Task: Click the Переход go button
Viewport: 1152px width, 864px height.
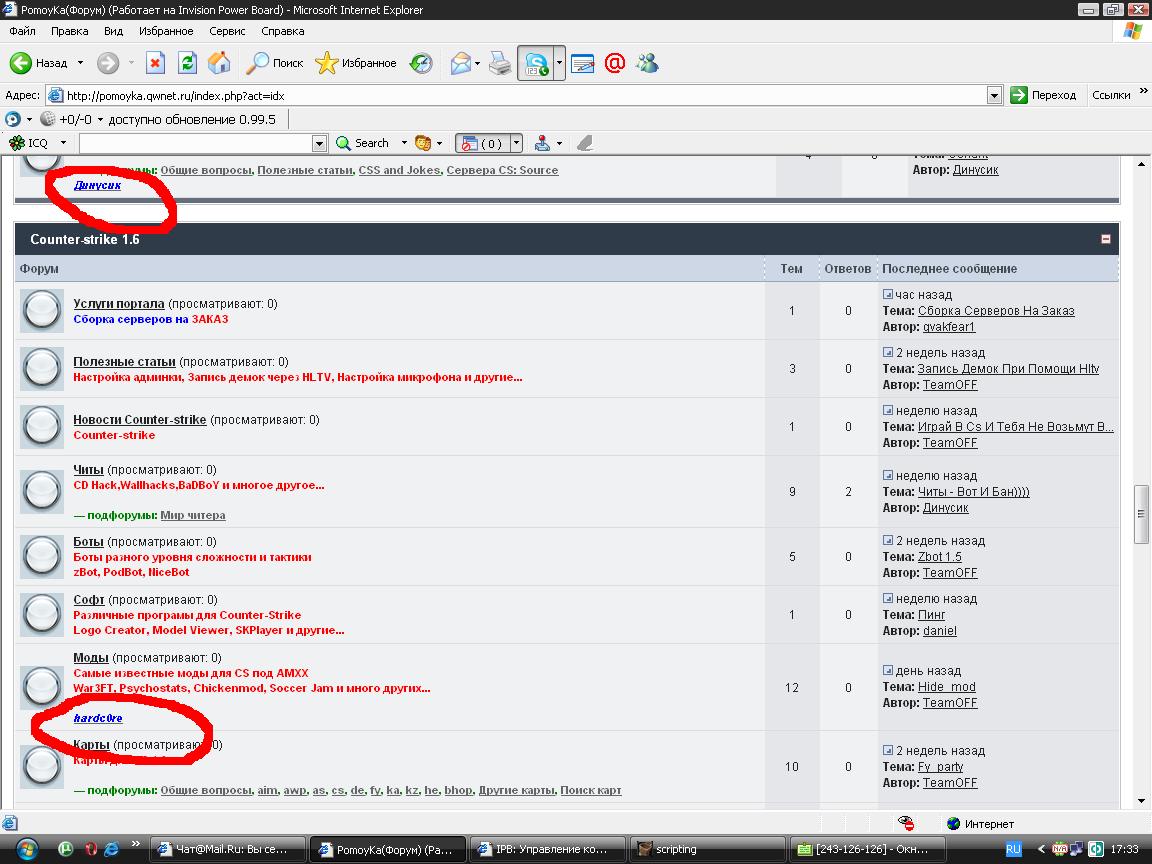Action: point(1043,96)
